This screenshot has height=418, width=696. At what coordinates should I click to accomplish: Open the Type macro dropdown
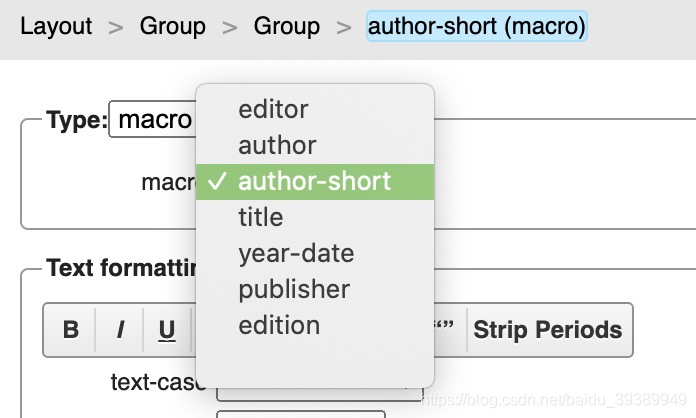153,119
